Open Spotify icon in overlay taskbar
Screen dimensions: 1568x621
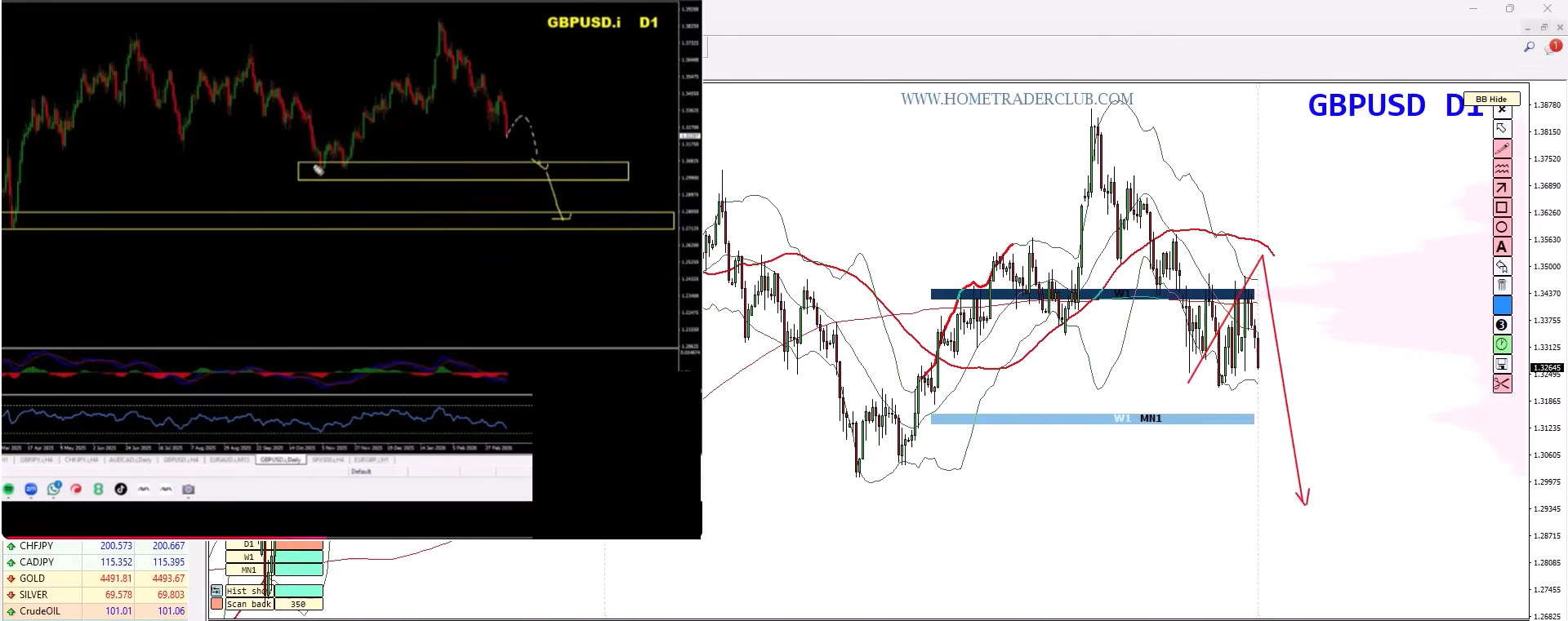(x=9, y=489)
